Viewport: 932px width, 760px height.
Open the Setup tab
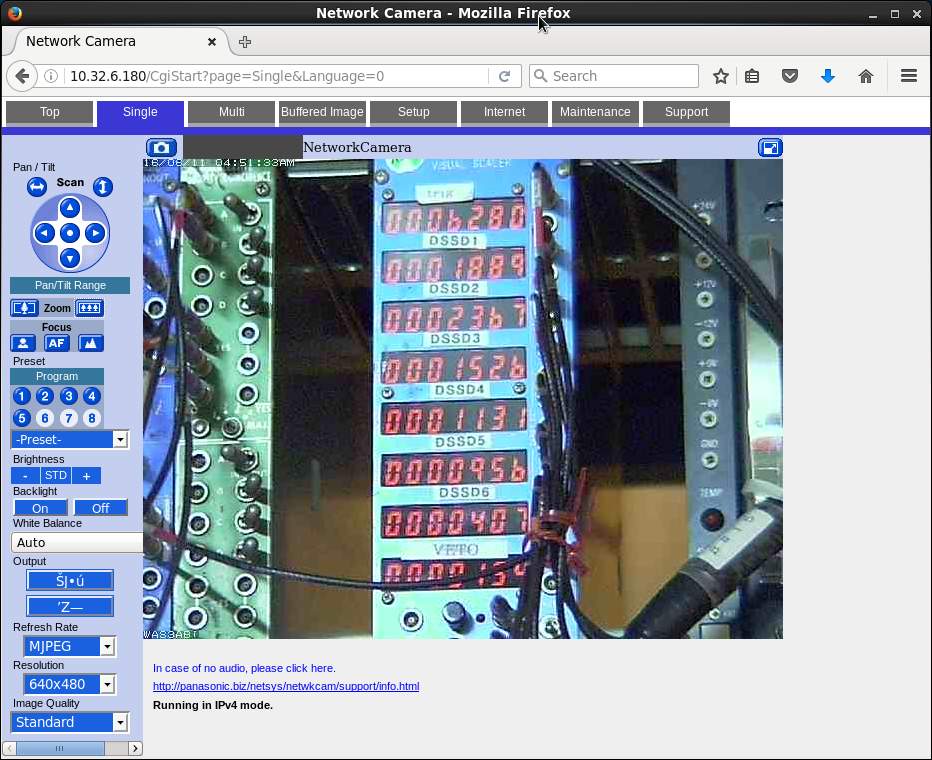413,112
